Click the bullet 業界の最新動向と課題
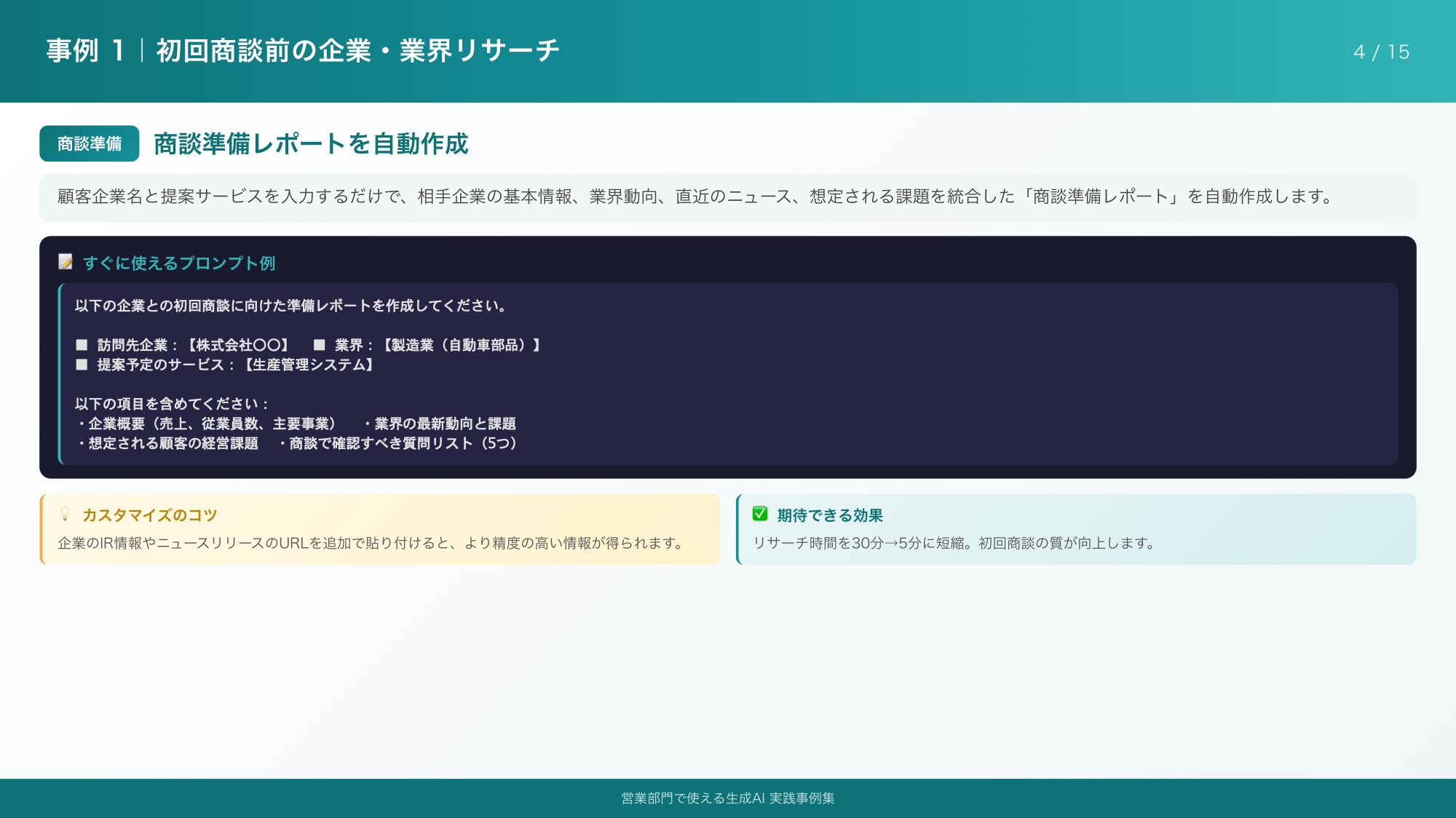The image size is (1456, 818). point(439,424)
